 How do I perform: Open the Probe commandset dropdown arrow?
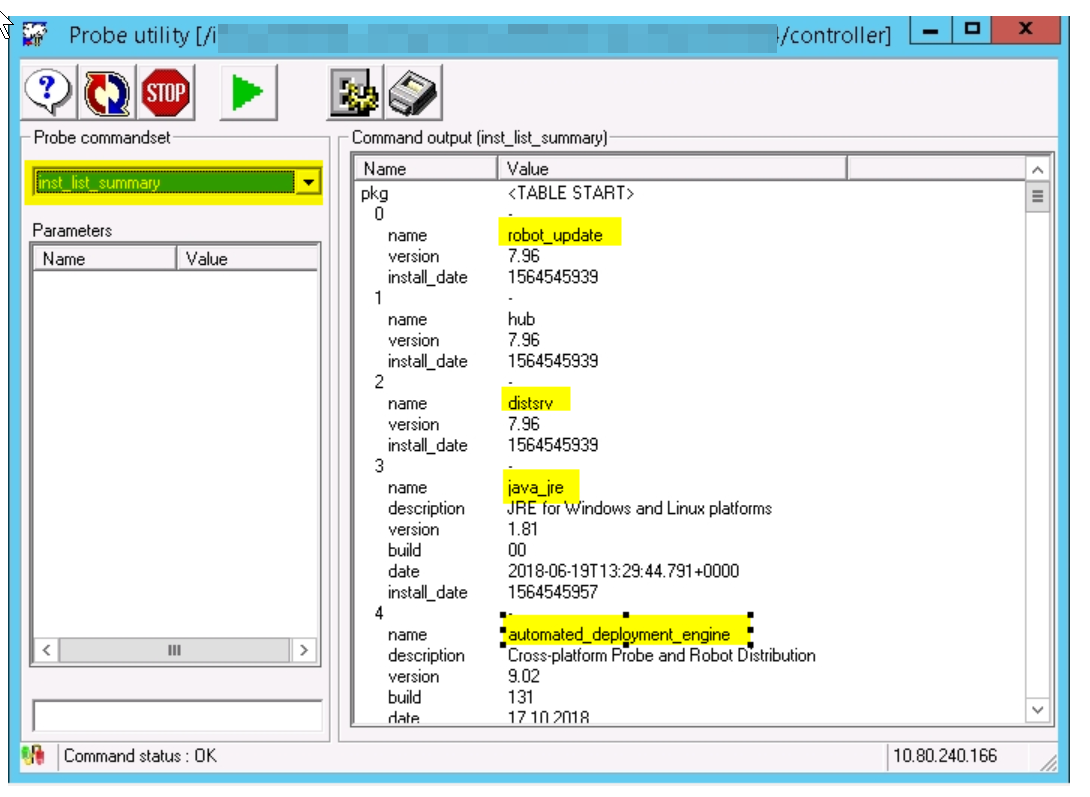point(308,182)
